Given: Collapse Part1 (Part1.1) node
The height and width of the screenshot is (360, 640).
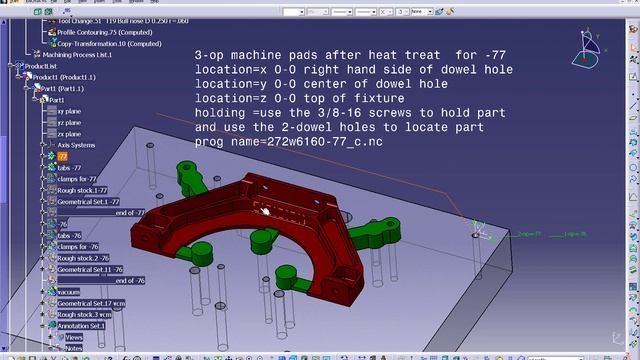Looking at the screenshot, I should tap(27, 89).
